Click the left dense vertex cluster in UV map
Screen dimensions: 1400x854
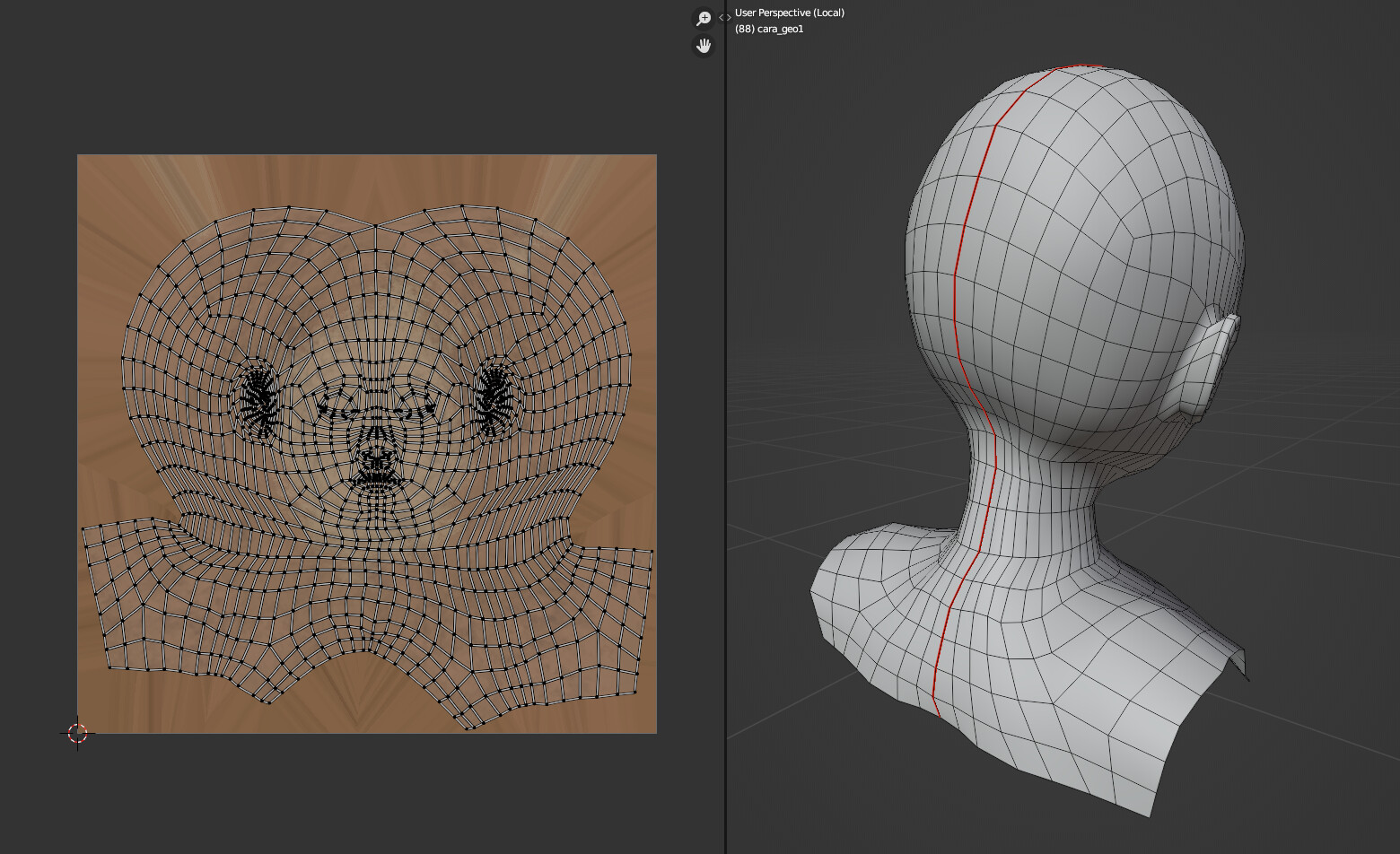tap(260, 401)
